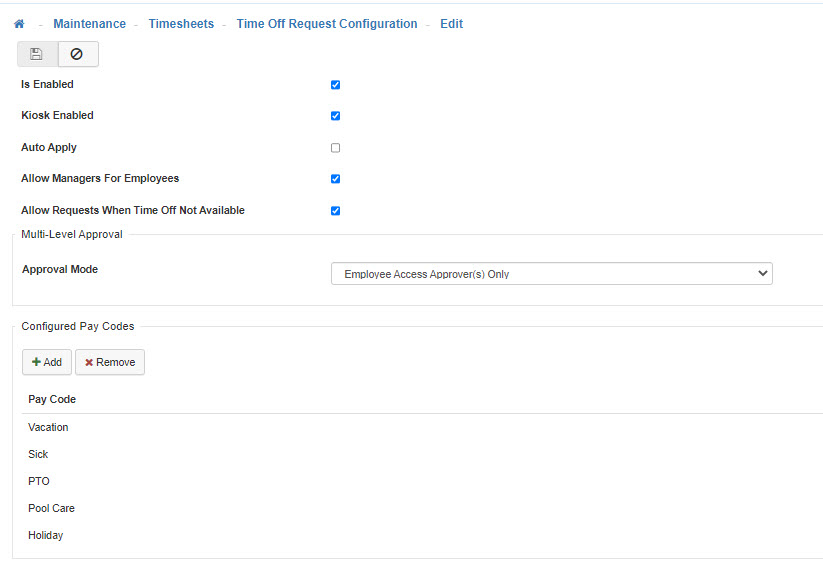Choose the PTO pay code row
This screenshot has height=576, width=823.
tap(39, 482)
